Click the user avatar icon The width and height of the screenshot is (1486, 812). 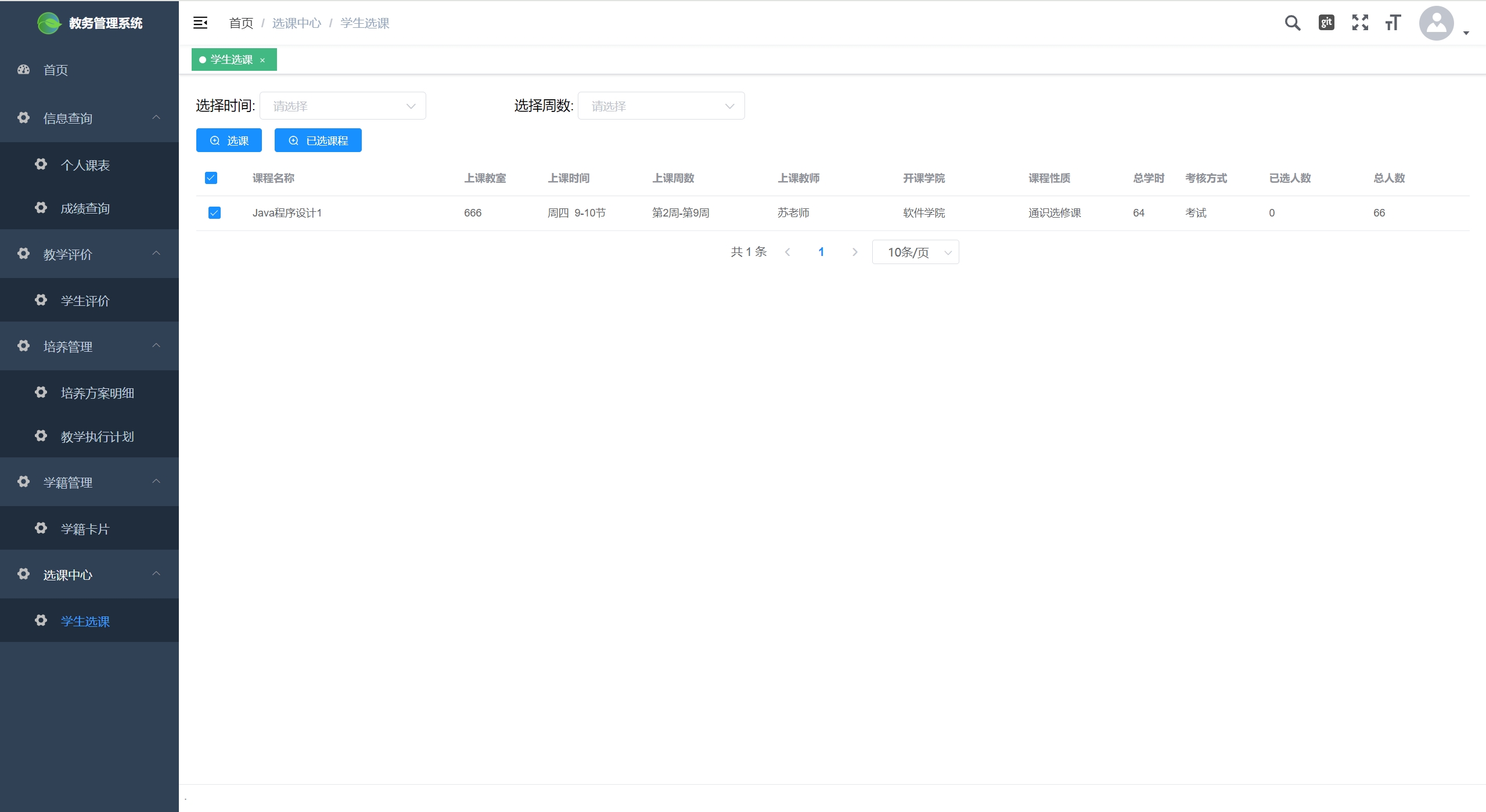1436,23
